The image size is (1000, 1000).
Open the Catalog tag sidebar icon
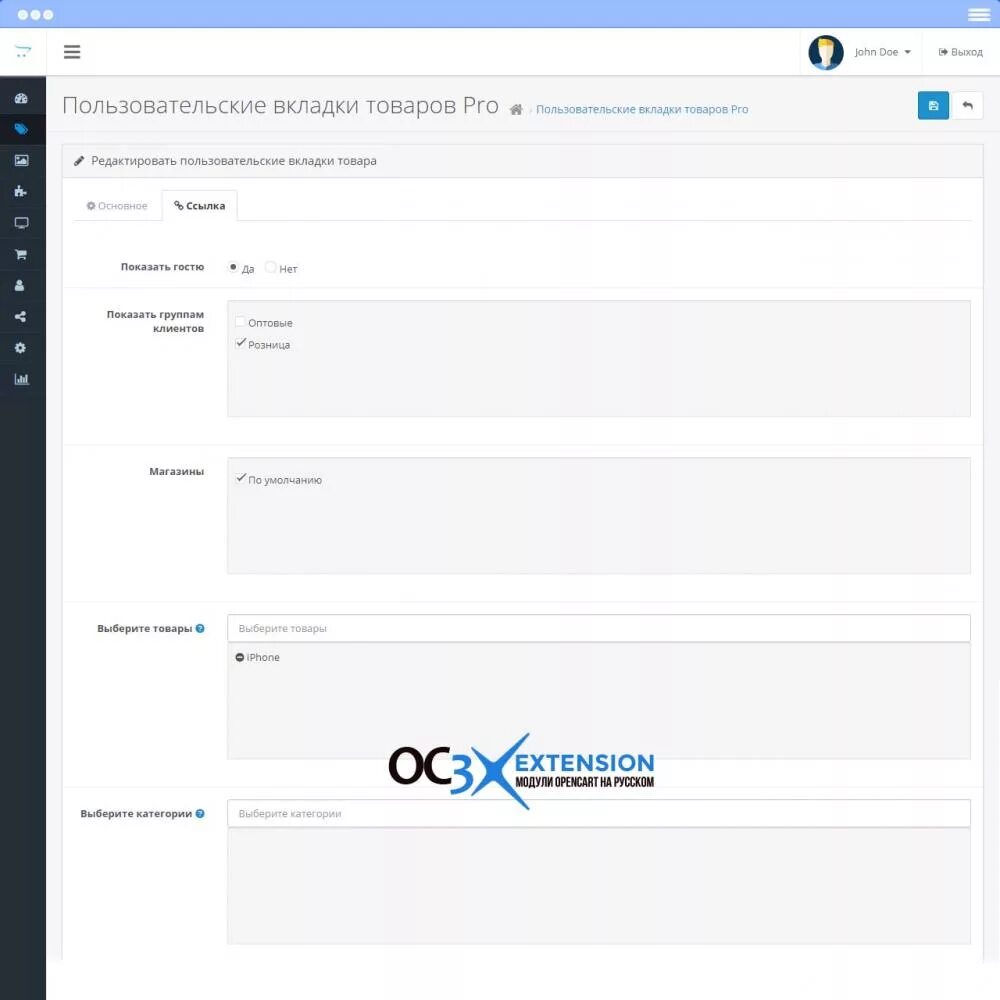coord(21,129)
